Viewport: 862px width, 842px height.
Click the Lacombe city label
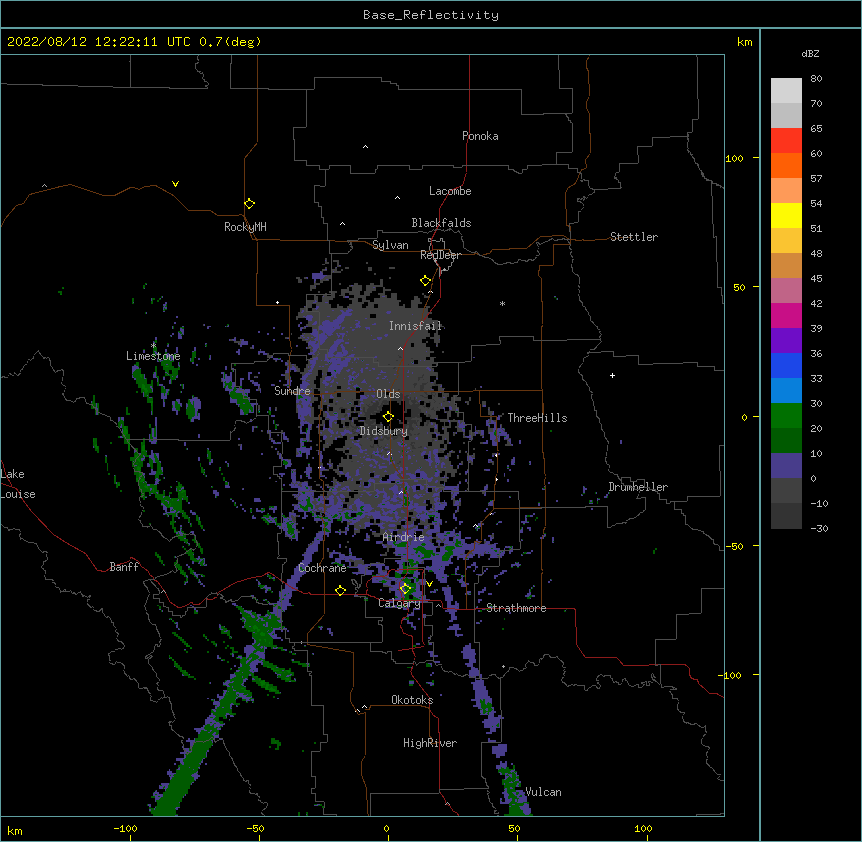pos(450,191)
